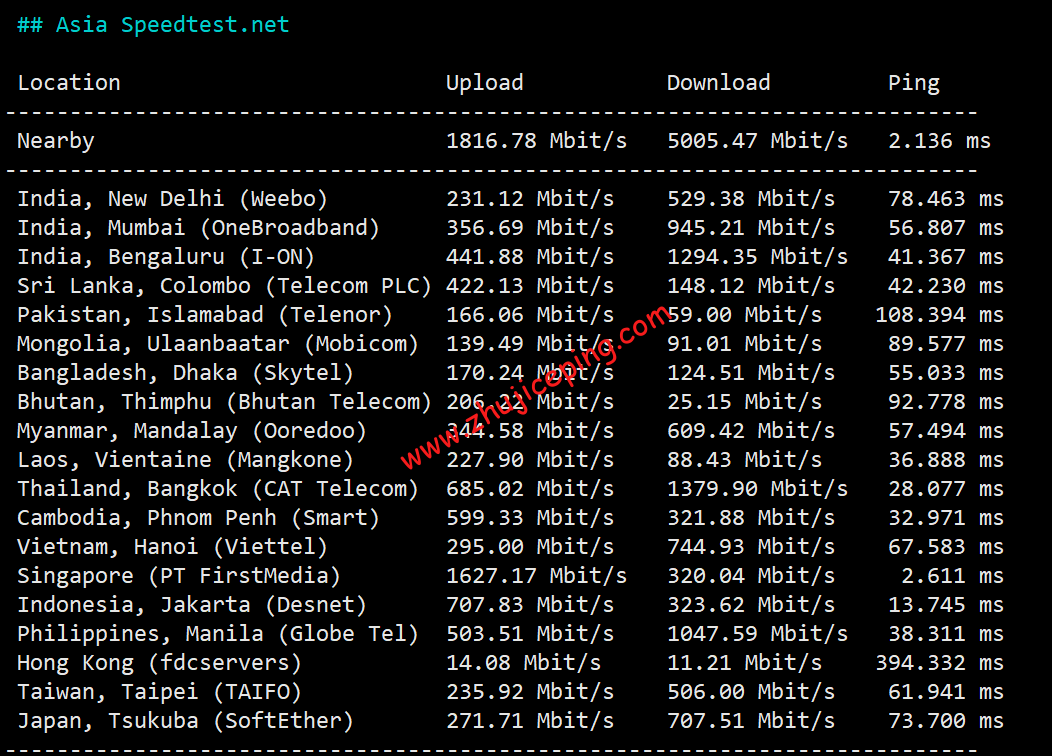Select Mandalay download '609.42 Mbit/s'

tap(751, 431)
